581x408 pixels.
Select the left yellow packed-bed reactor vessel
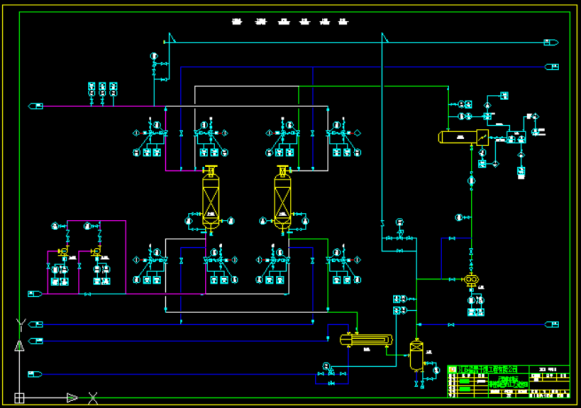point(210,200)
